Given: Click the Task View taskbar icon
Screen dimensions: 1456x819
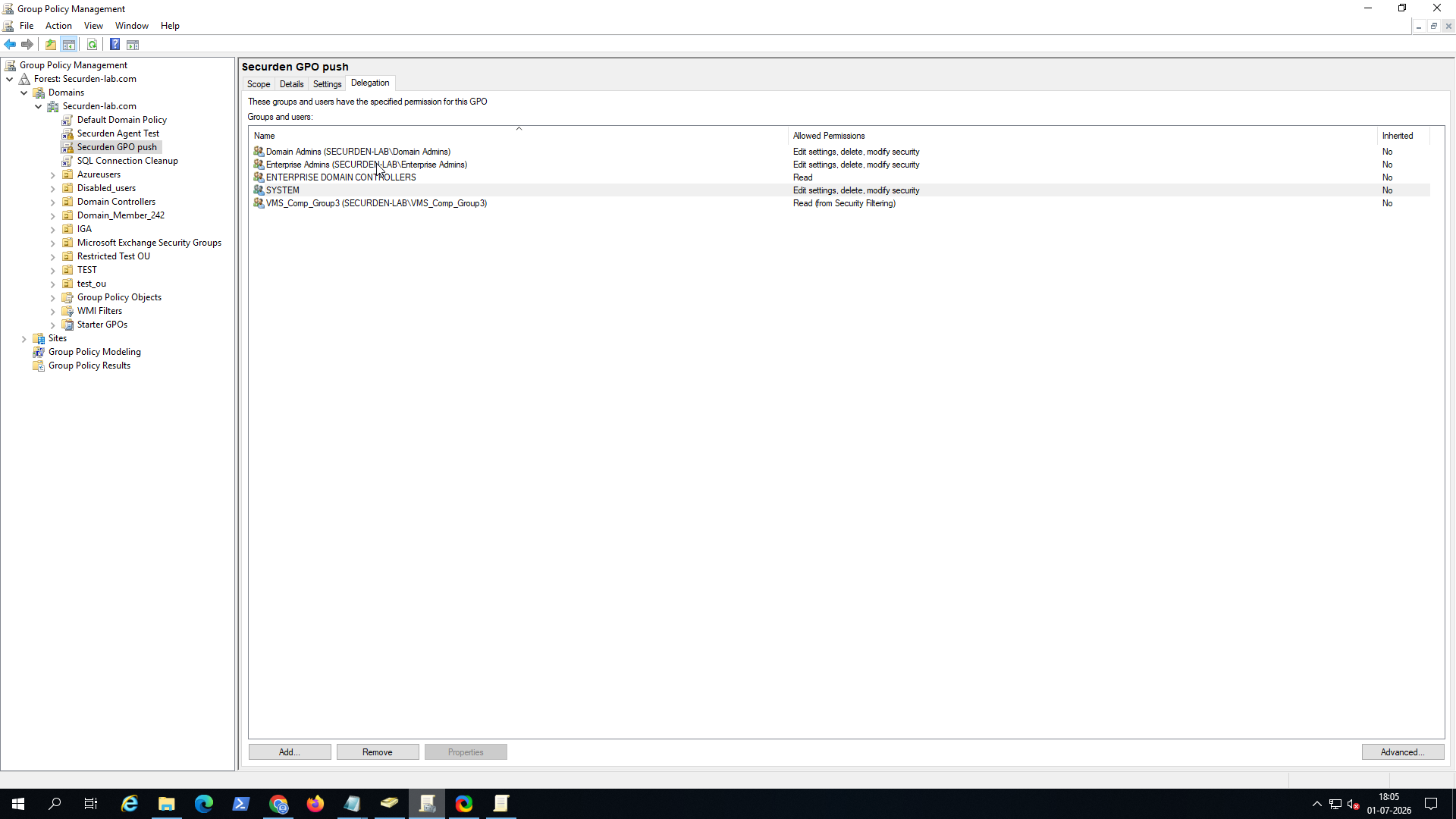Looking at the screenshot, I should (91, 804).
